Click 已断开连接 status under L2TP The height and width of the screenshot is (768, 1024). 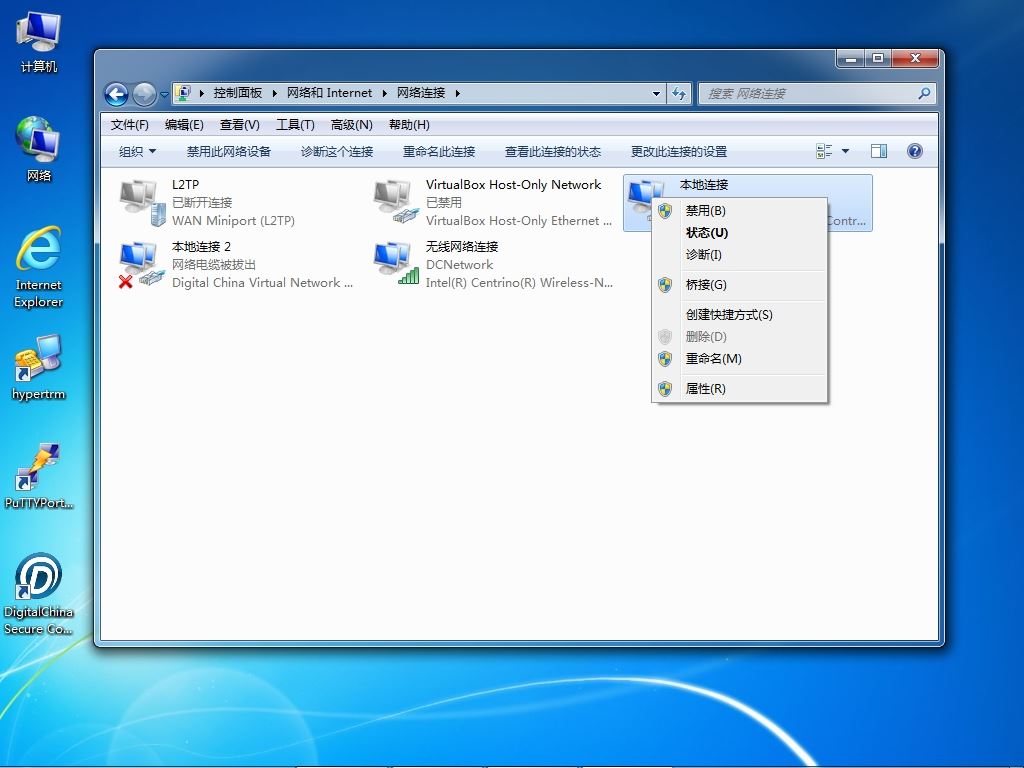[x=202, y=202]
